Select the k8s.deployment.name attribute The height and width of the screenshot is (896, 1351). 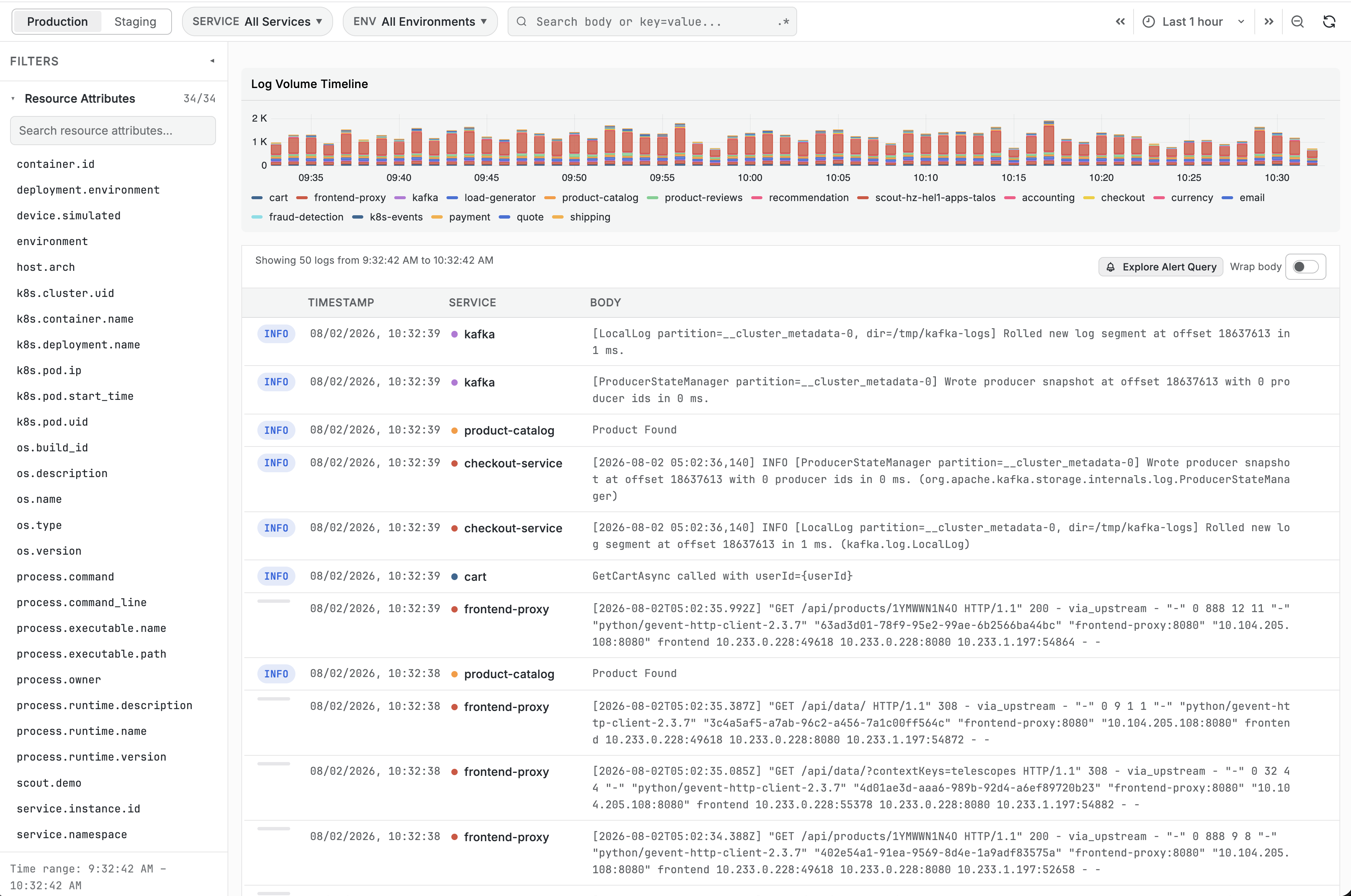(78, 345)
